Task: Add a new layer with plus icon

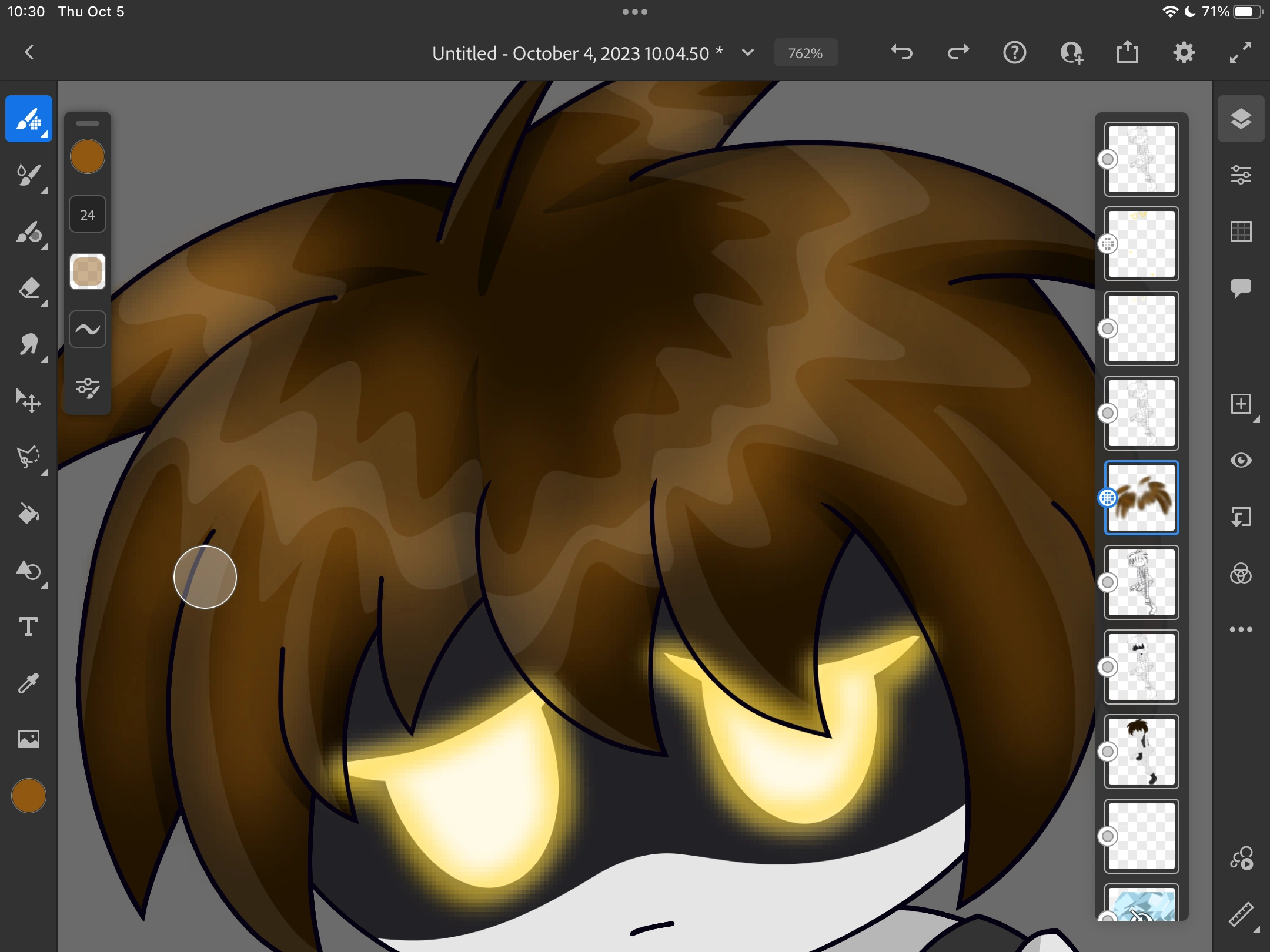Action: (1241, 404)
